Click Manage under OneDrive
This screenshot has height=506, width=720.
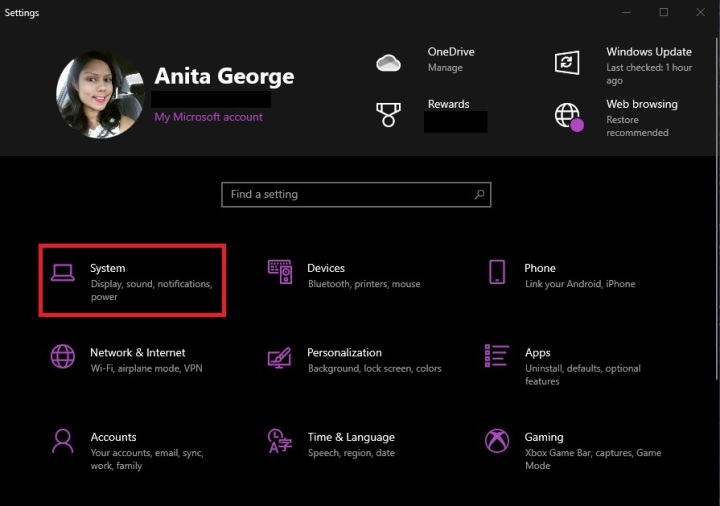(445, 67)
